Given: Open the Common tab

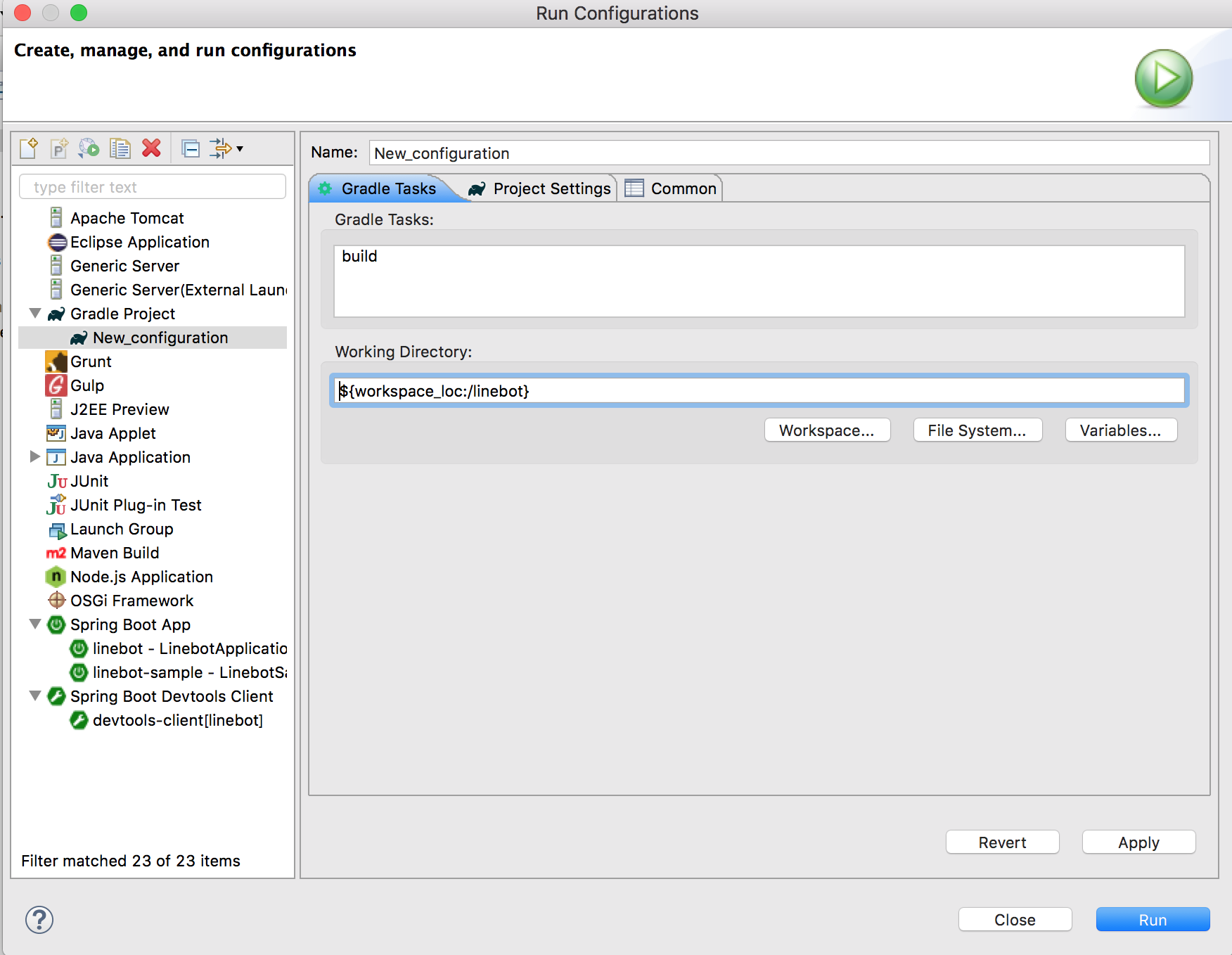Looking at the screenshot, I should pos(672,188).
